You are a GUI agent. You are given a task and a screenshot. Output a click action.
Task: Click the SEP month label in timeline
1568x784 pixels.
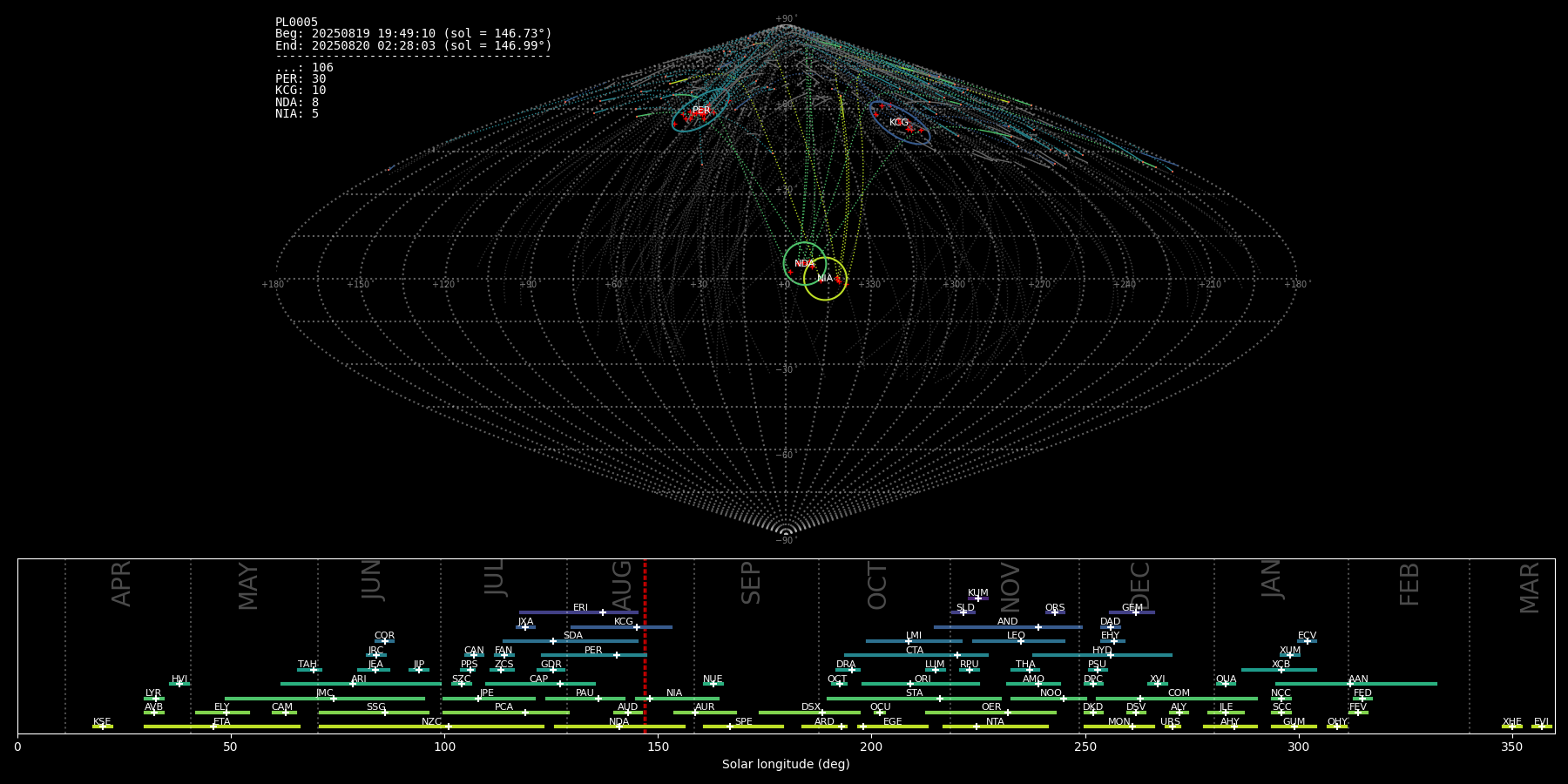[750, 583]
